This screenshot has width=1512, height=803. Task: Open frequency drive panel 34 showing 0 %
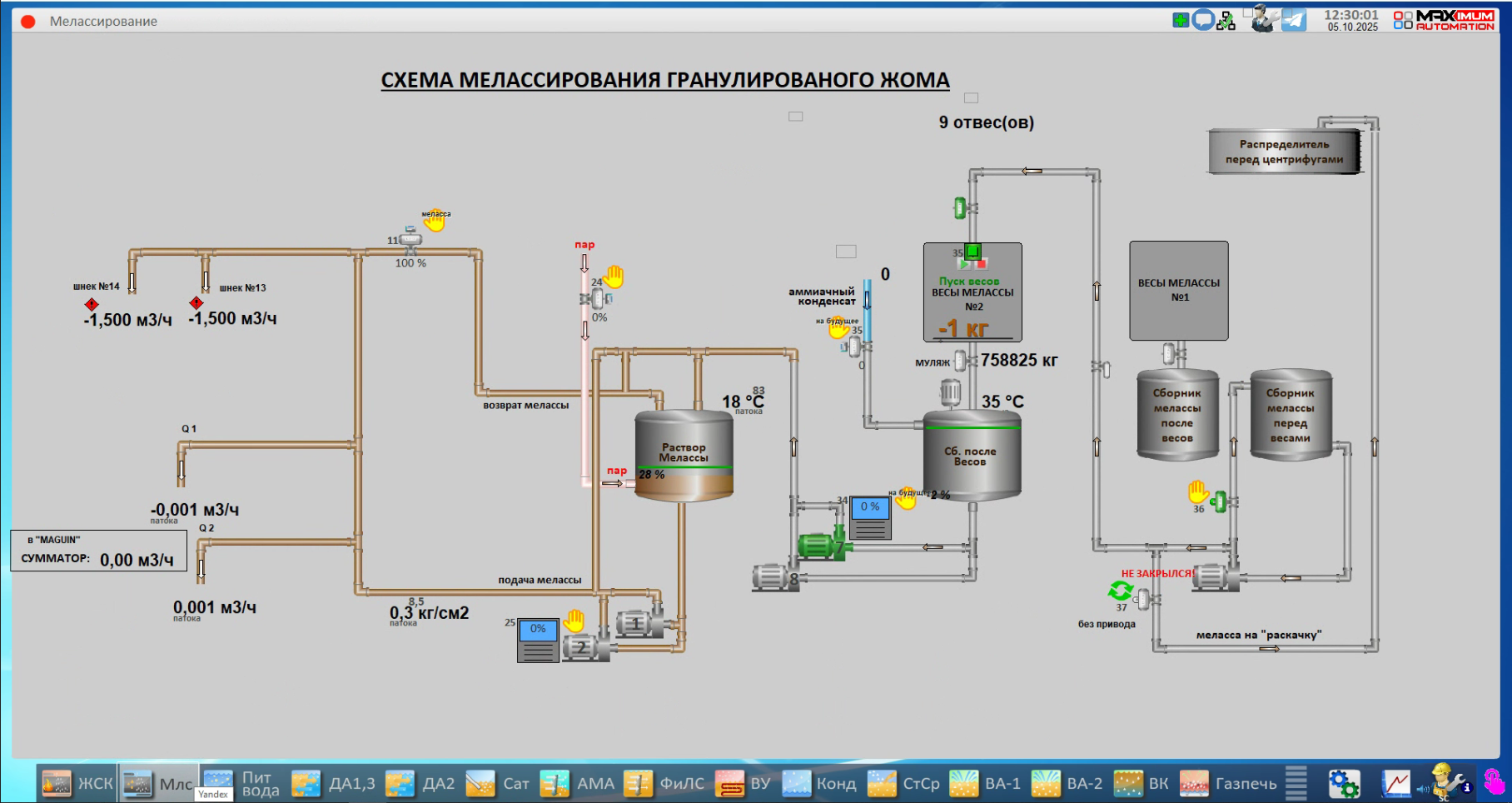(x=870, y=518)
